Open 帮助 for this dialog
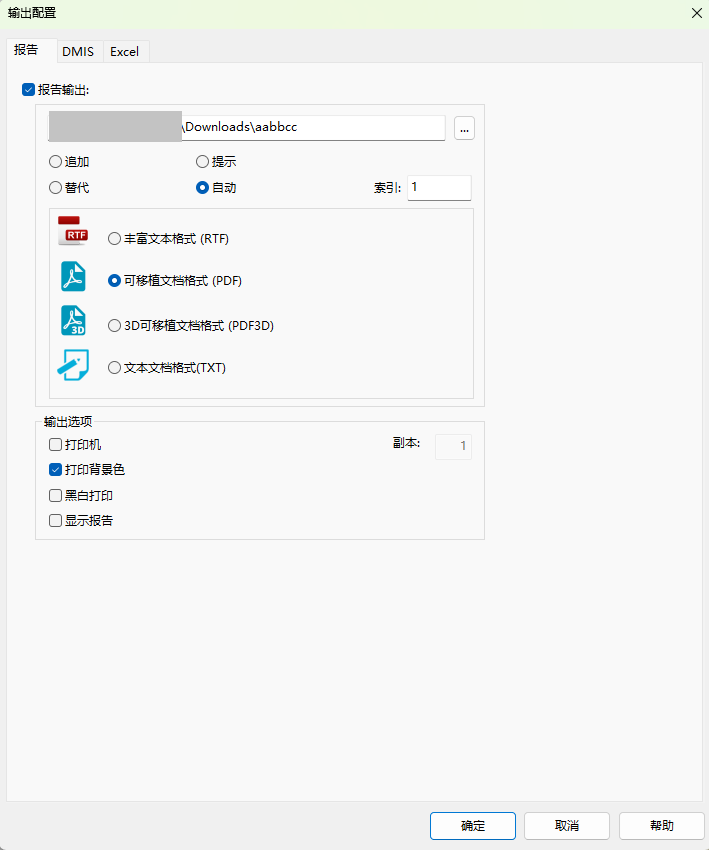 point(662,826)
